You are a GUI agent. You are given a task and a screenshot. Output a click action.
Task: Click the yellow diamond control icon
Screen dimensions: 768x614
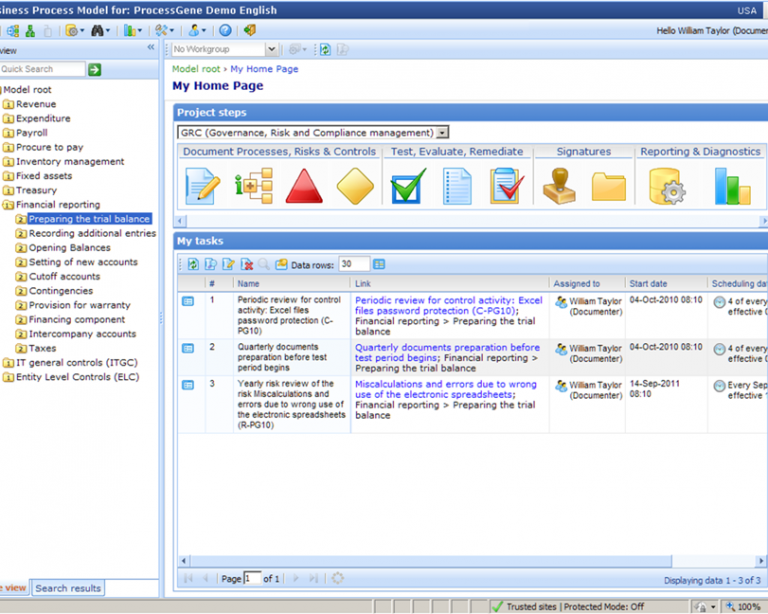pyautogui.click(x=355, y=186)
